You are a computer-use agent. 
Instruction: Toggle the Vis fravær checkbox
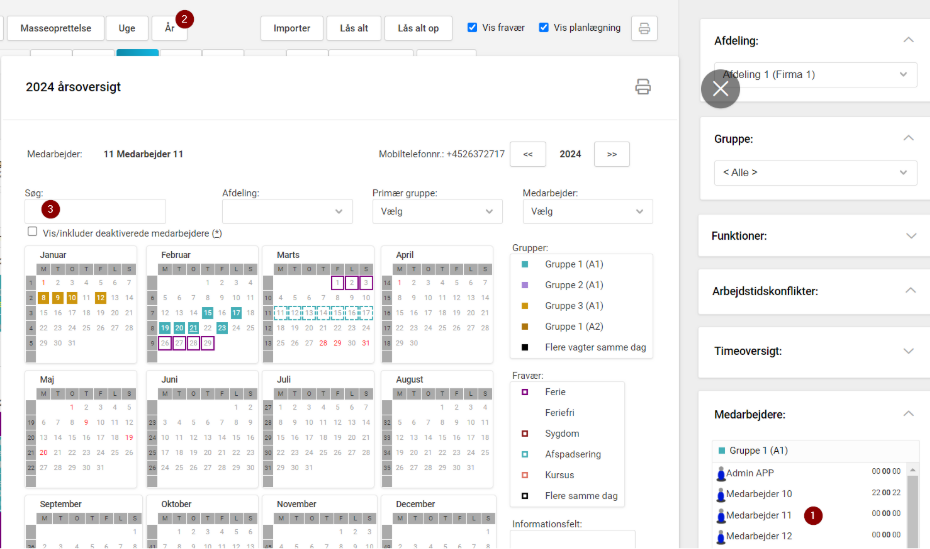tap(472, 28)
